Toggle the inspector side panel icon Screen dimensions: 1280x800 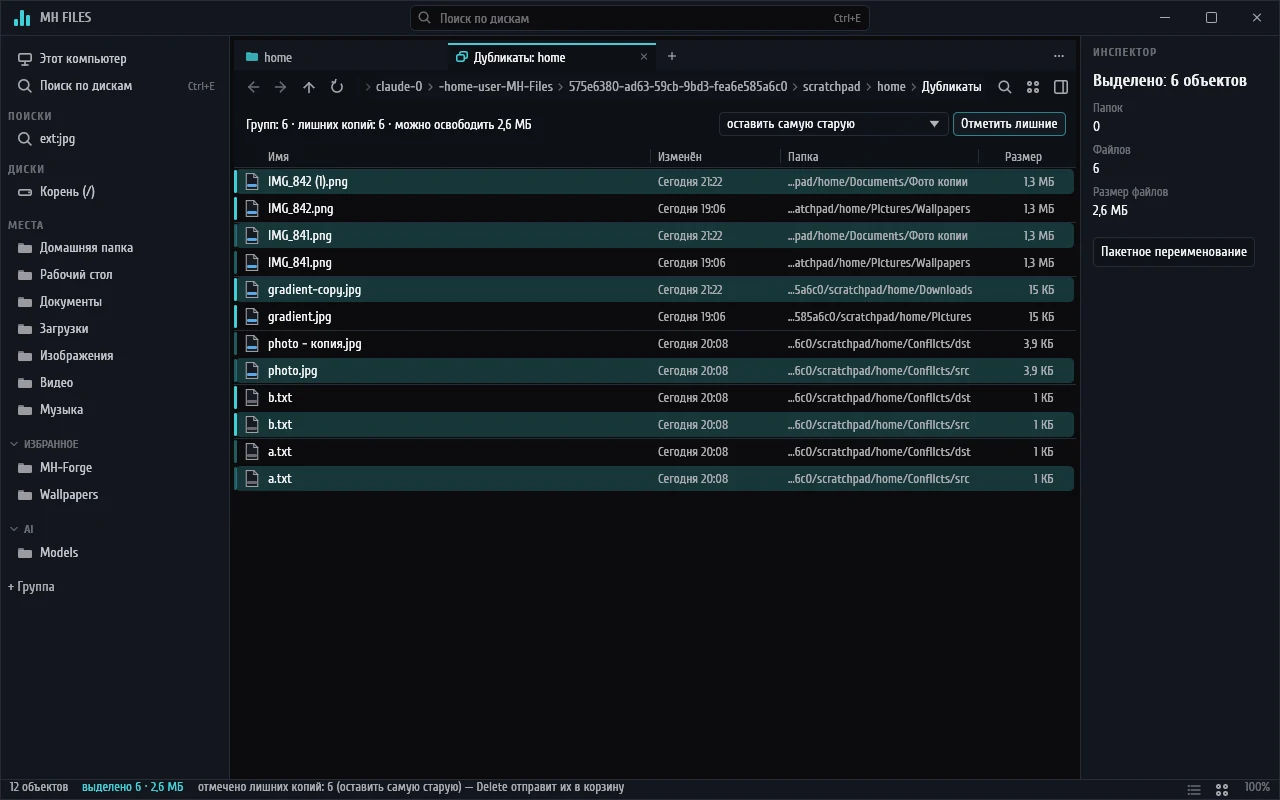click(x=1061, y=87)
